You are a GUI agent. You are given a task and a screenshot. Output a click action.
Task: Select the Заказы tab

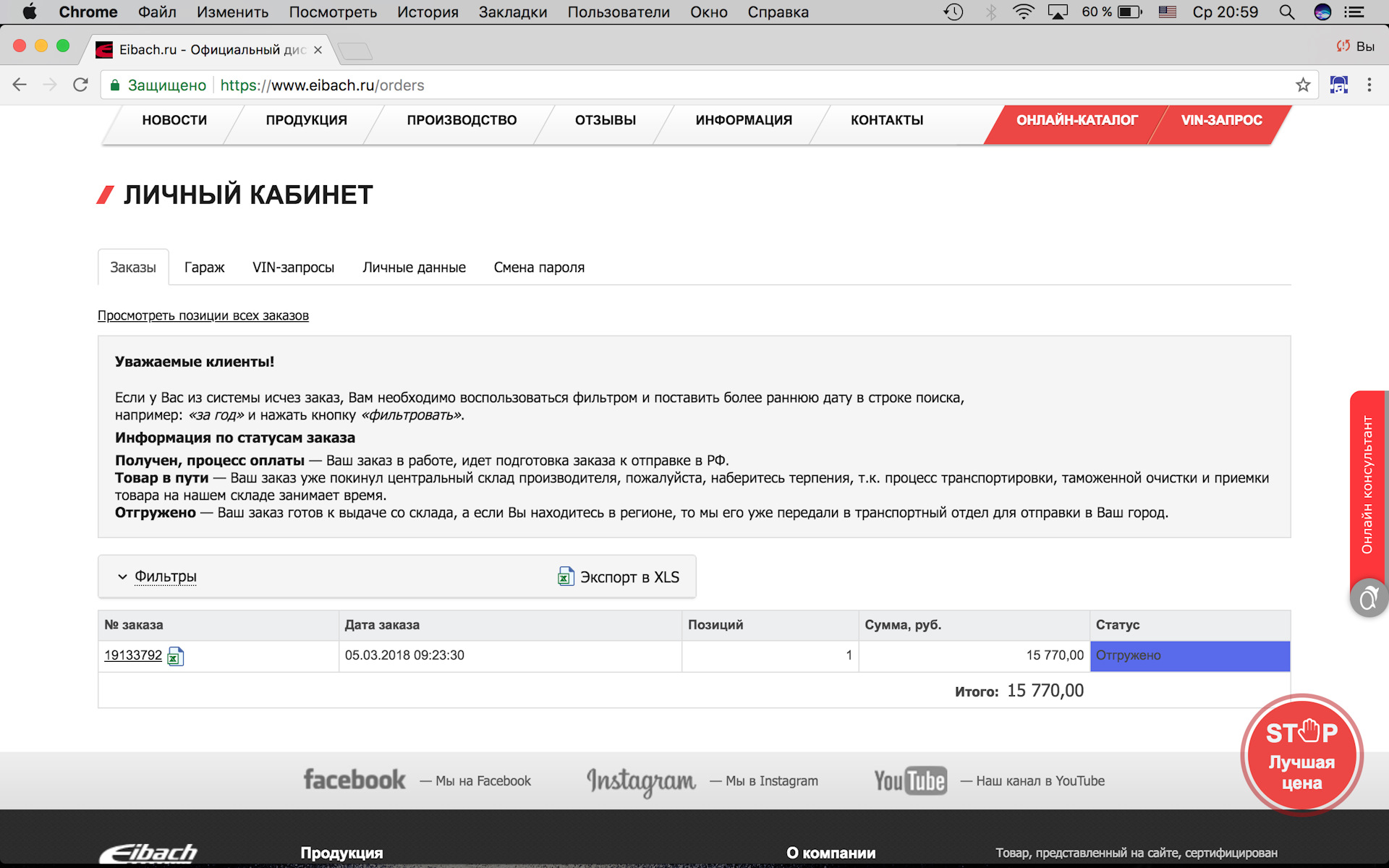point(133,267)
